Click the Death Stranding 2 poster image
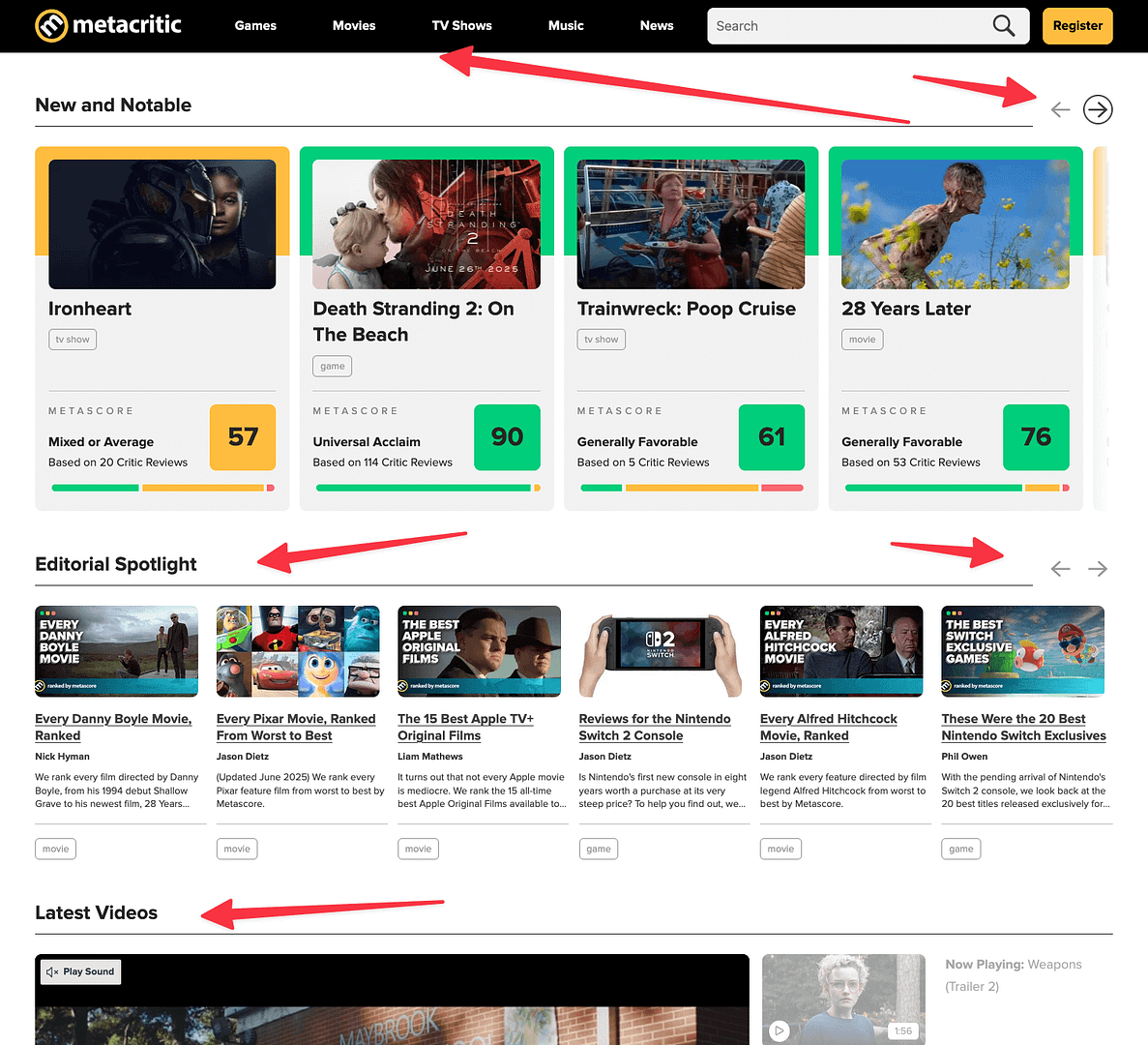 point(427,224)
